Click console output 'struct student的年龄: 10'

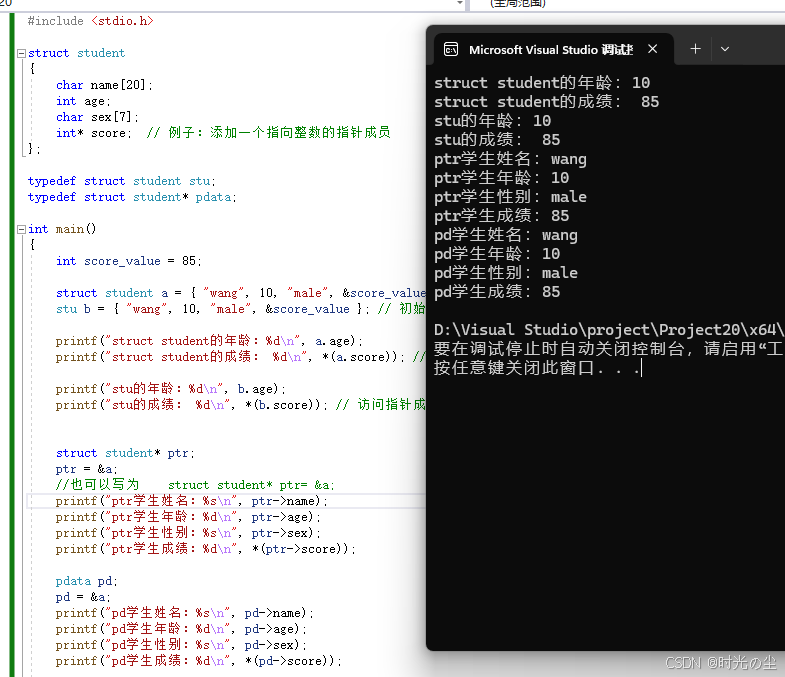coord(542,83)
